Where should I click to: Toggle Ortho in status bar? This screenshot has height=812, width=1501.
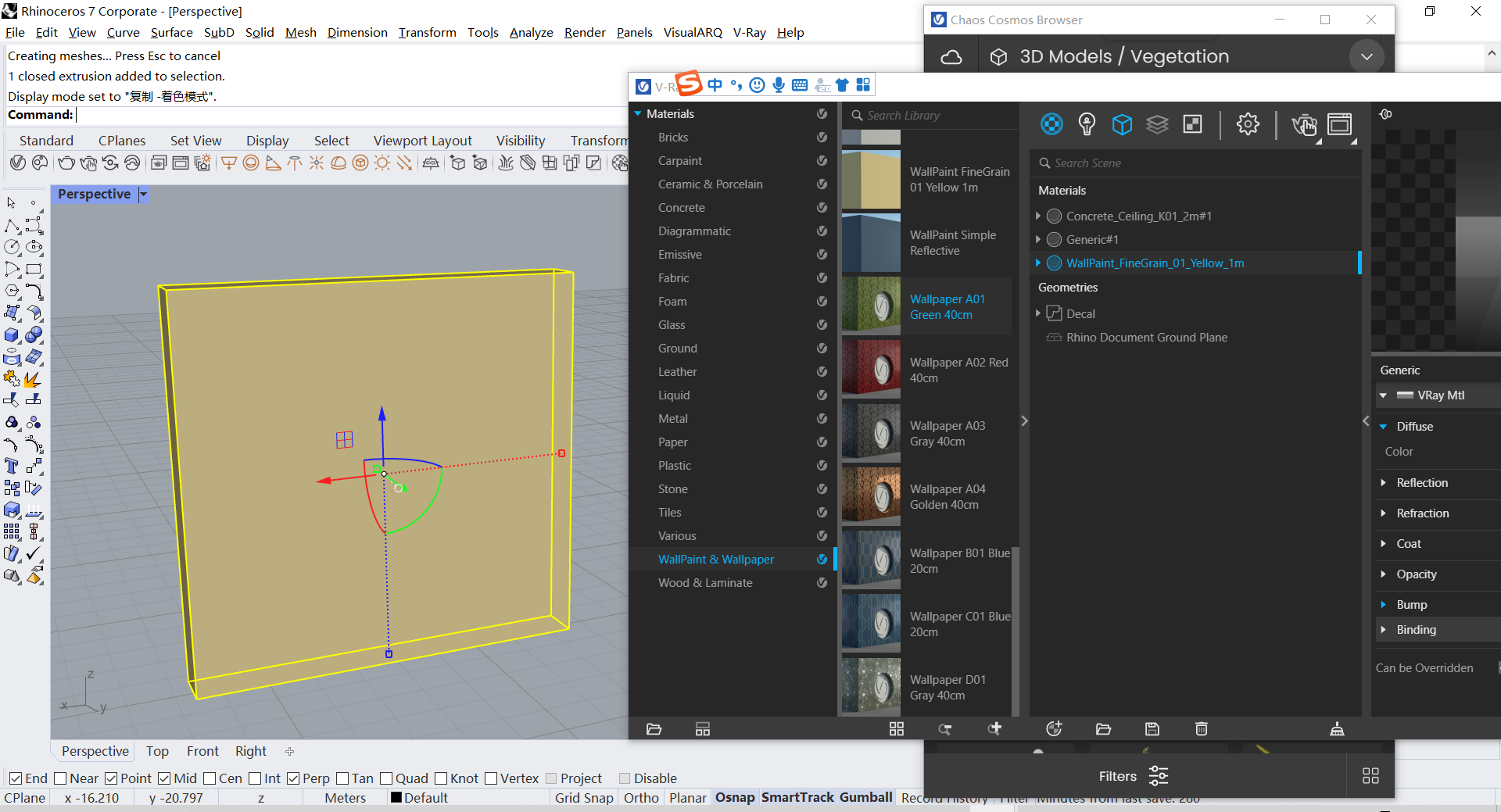[x=641, y=798]
